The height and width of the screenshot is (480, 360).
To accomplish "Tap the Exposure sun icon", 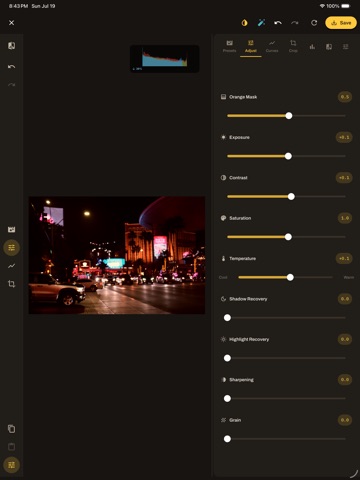I will [x=223, y=137].
